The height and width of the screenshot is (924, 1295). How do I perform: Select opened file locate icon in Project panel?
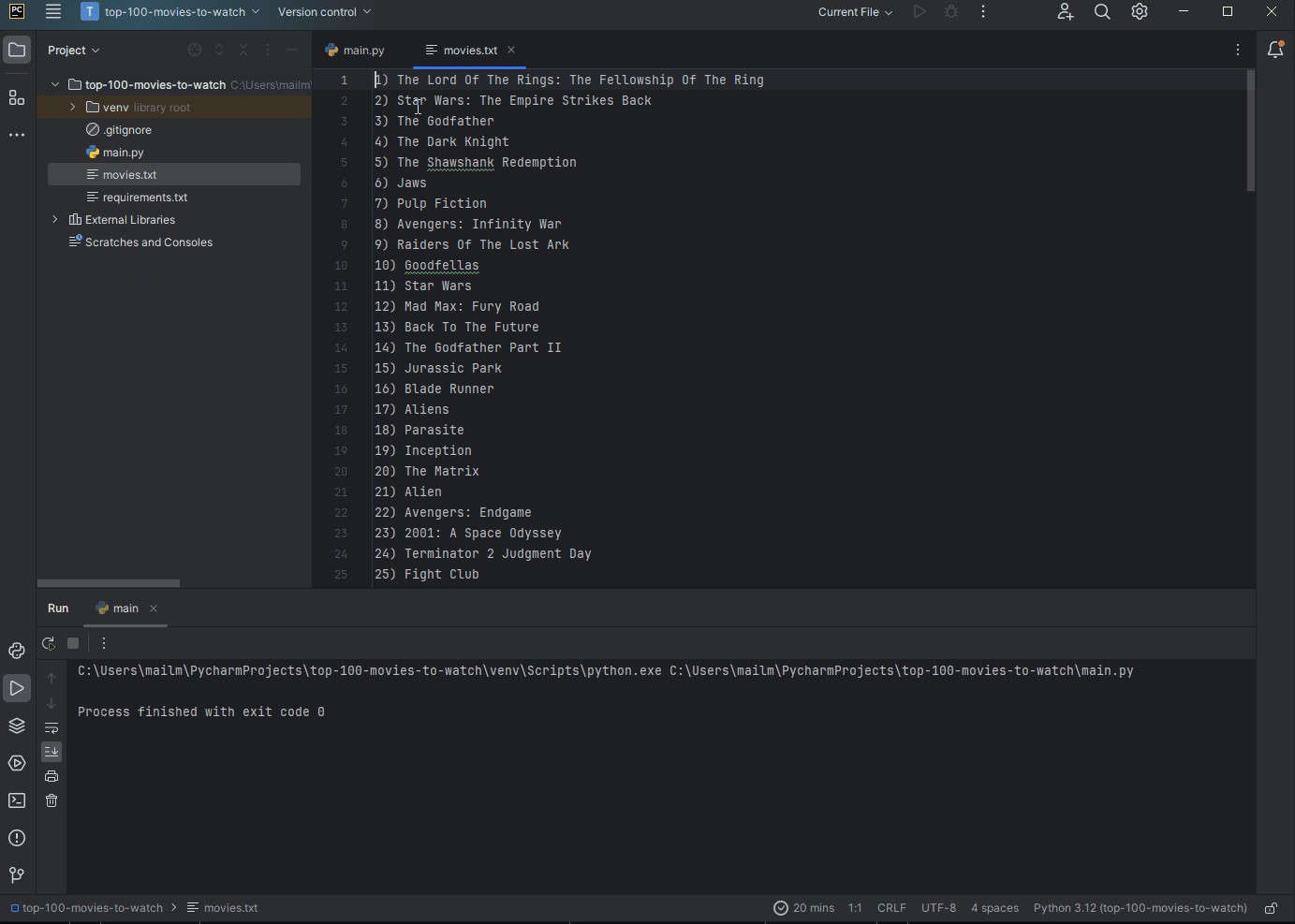[195, 51]
